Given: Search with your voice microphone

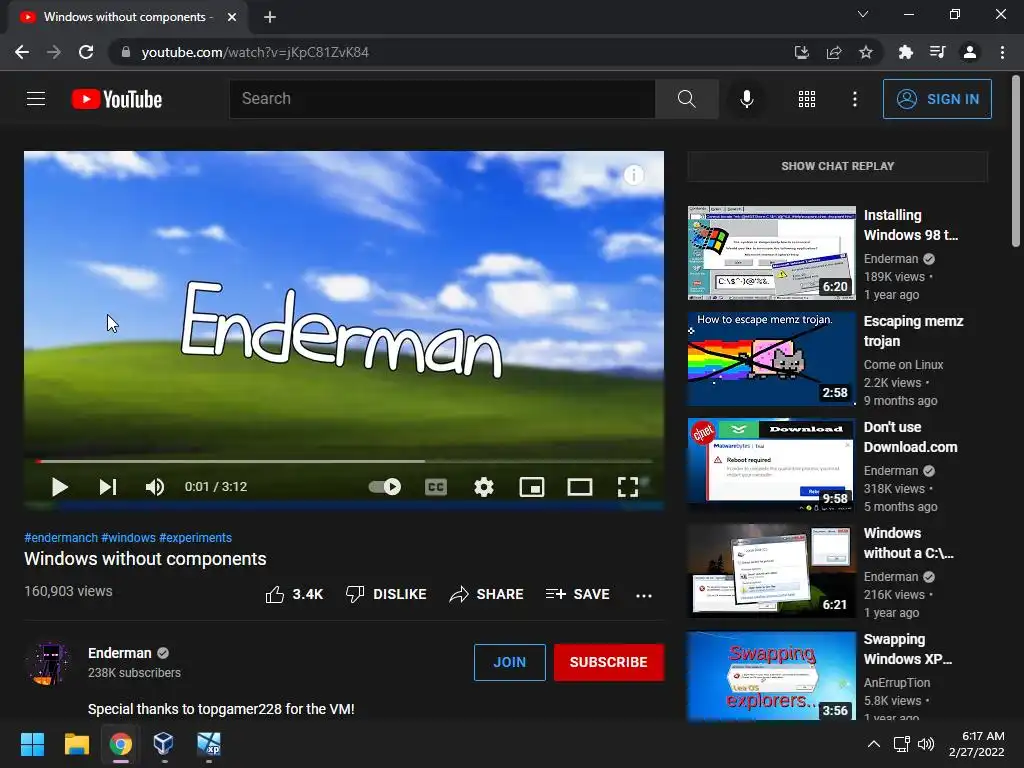Looking at the screenshot, I should click(746, 99).
